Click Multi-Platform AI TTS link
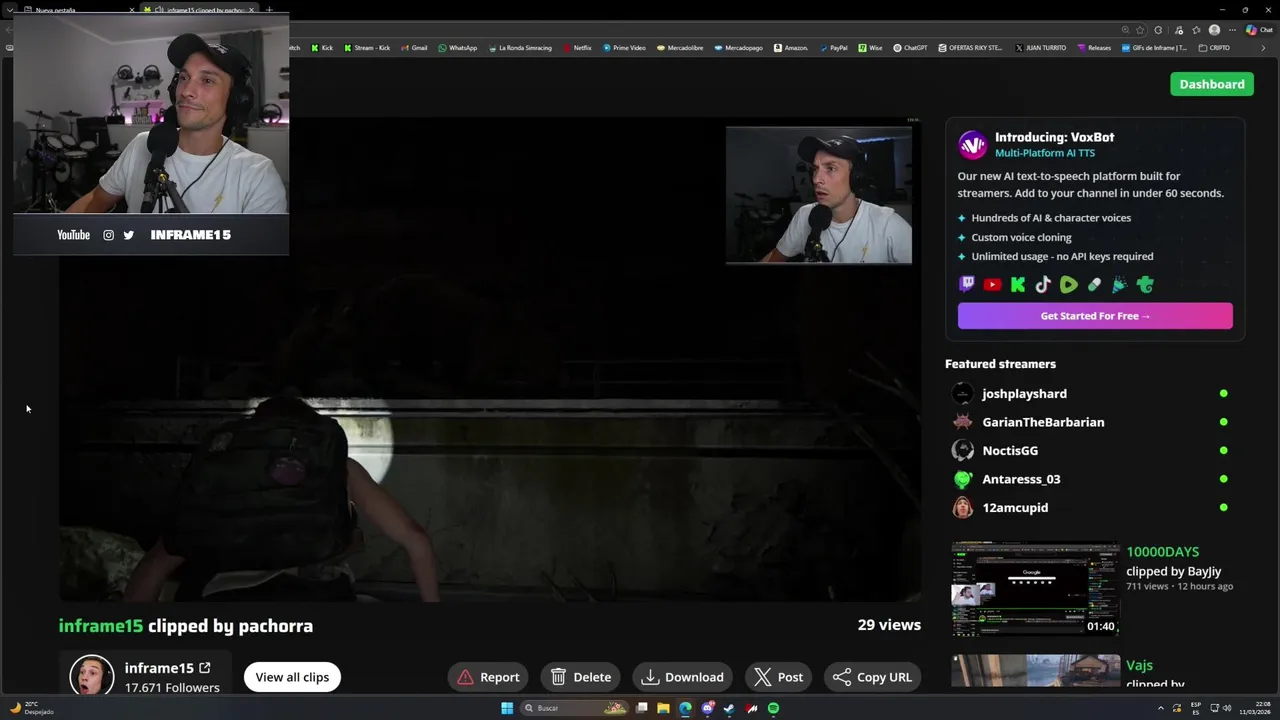The height and width of the screenshot is (720, 1280). [x=1045, y=153]
